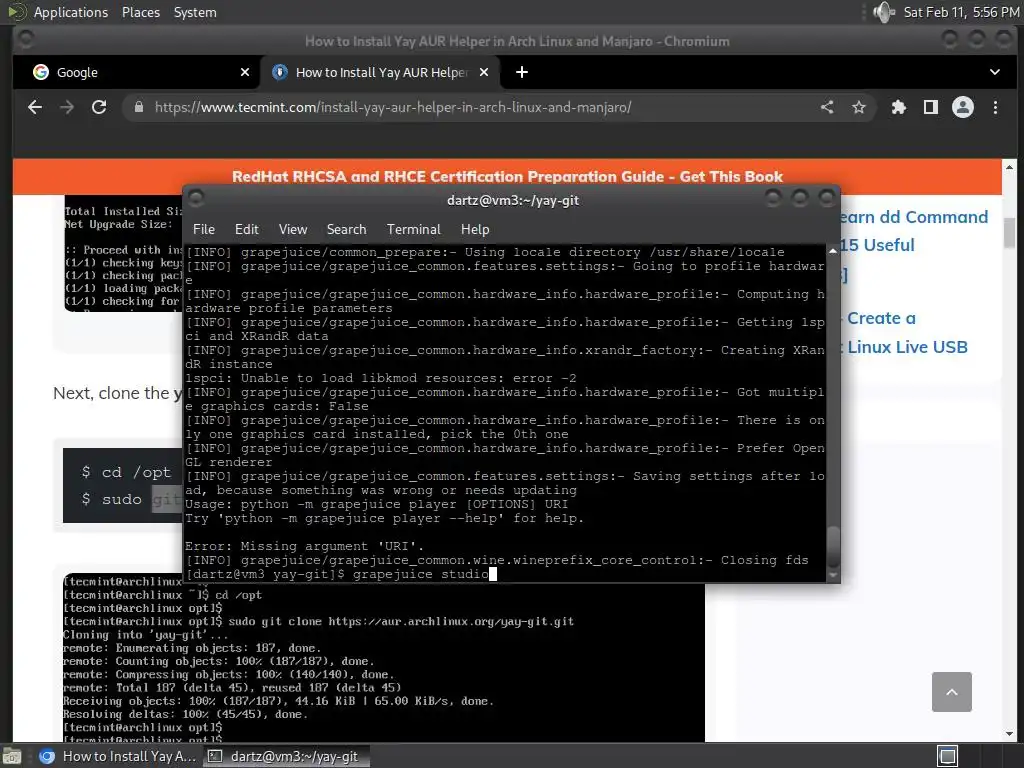Click the workspace switcher icon
The image size is (1024, 768).
[948, 756]
